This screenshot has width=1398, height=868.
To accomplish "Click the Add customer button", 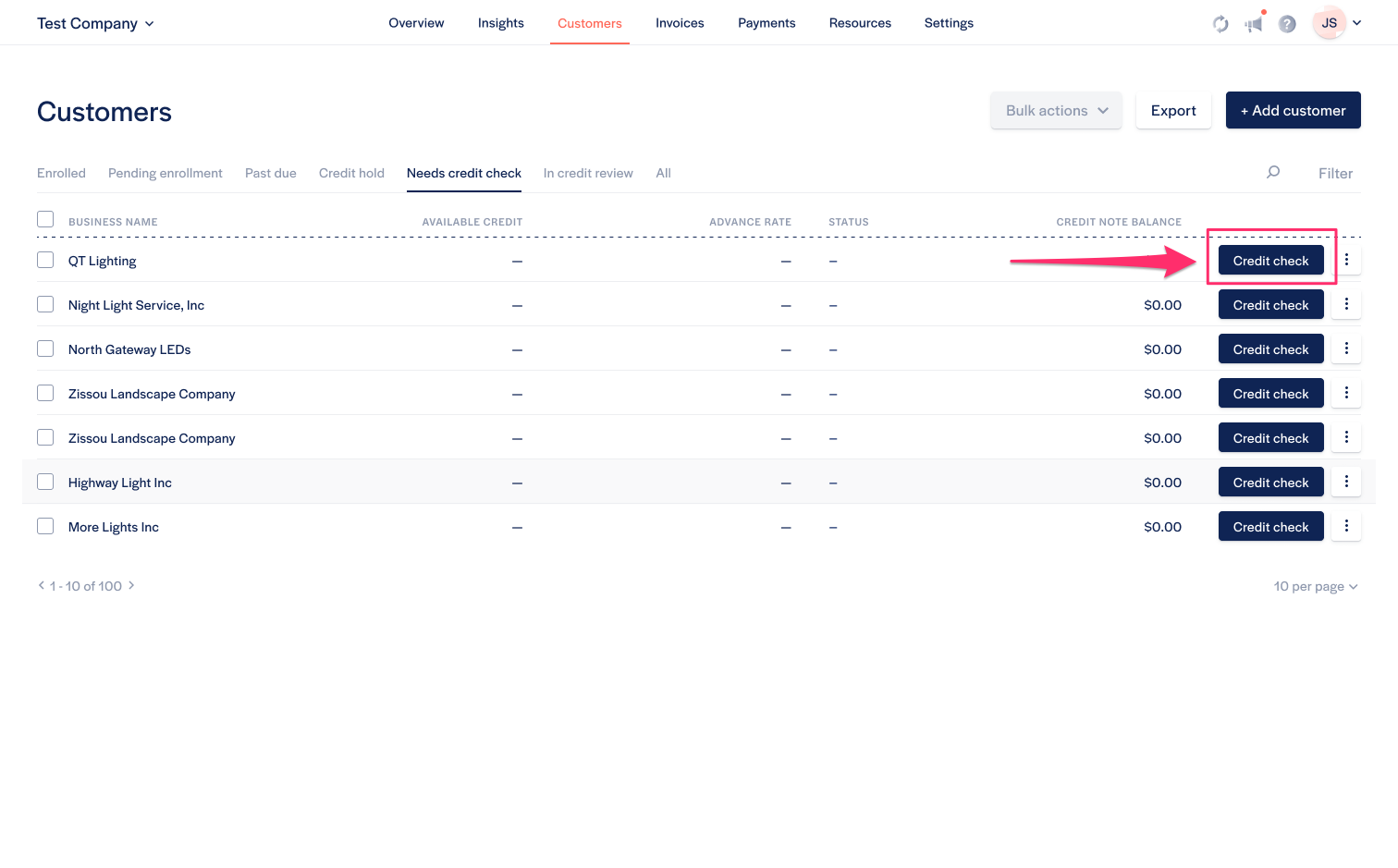I will click(1293, 110).
